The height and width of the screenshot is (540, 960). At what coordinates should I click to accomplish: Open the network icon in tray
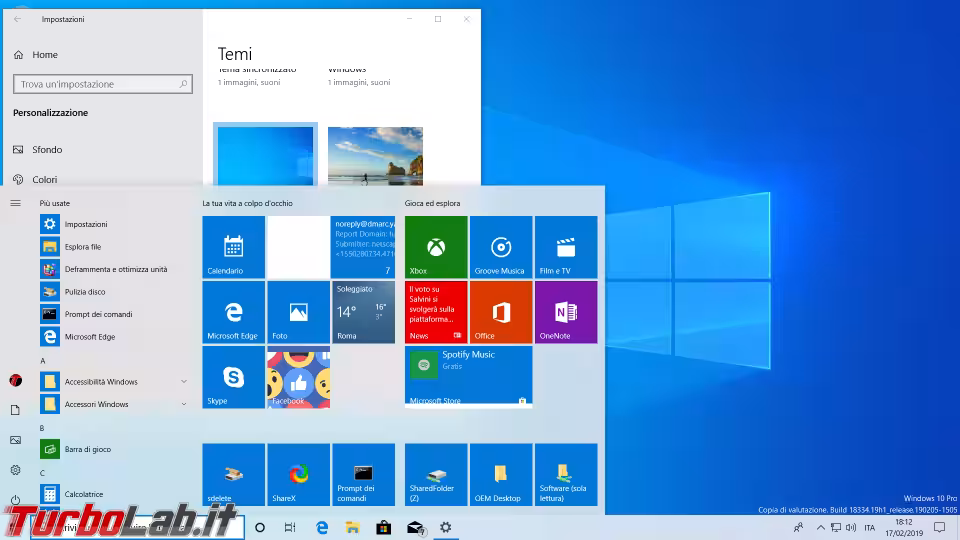[836, 527]
